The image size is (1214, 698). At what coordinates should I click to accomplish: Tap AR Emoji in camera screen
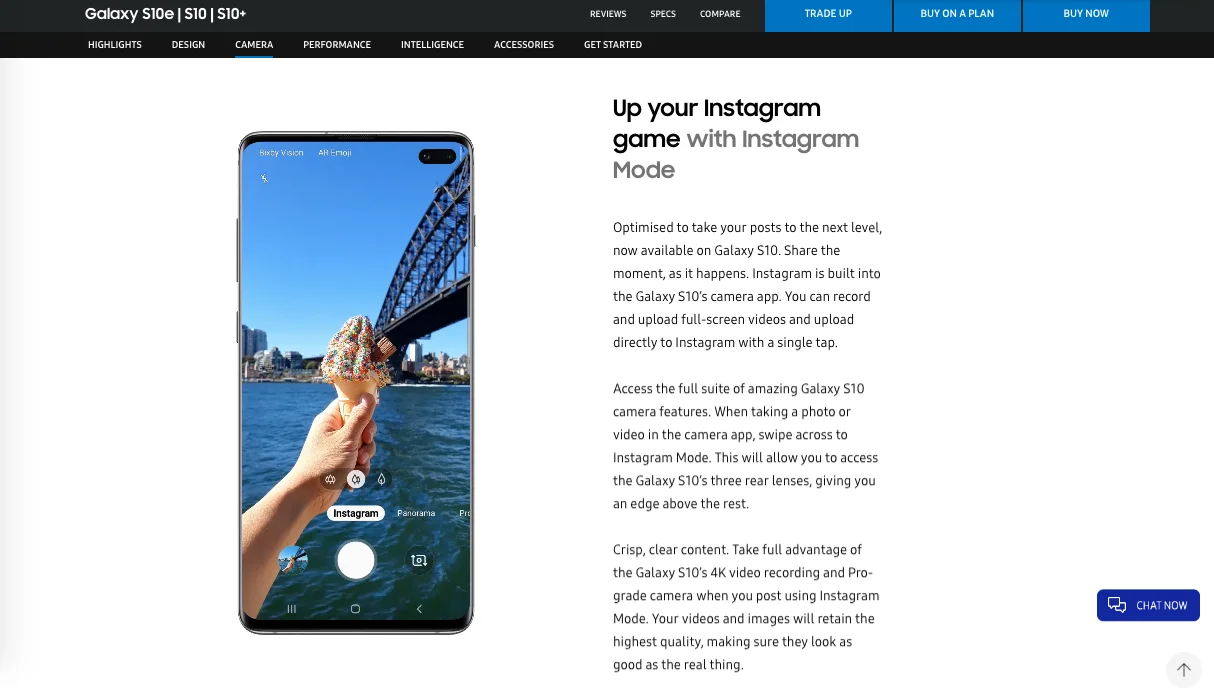click(335, 153)
